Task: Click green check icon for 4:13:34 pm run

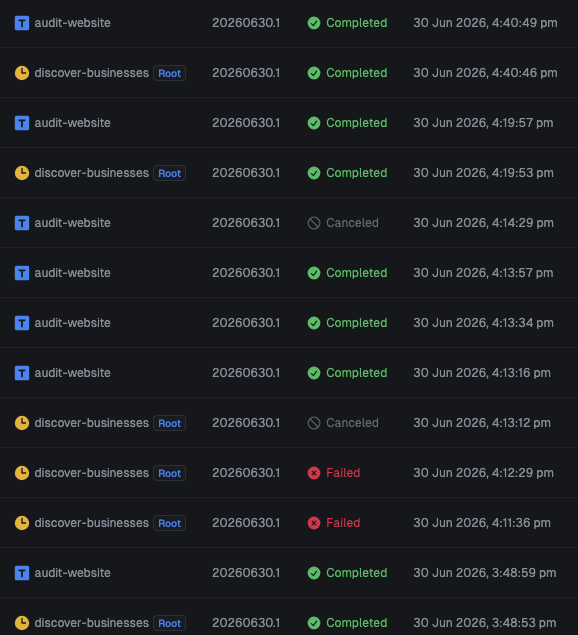Action: pos(314,323)
